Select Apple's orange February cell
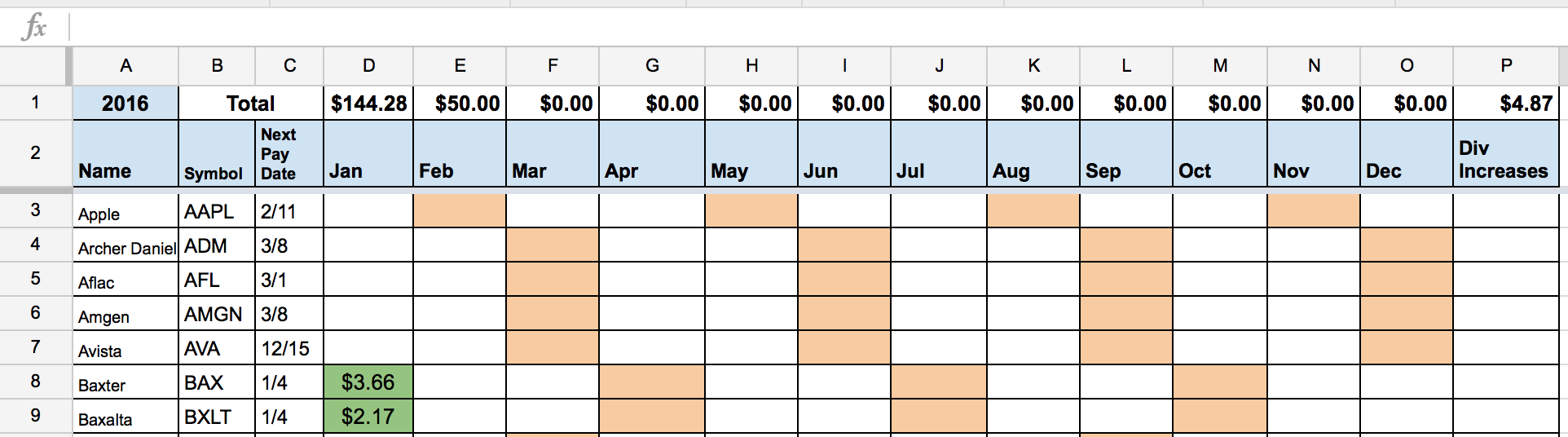Image resolution: width=1568 pixels, height=437 pixels. [460, 211]
